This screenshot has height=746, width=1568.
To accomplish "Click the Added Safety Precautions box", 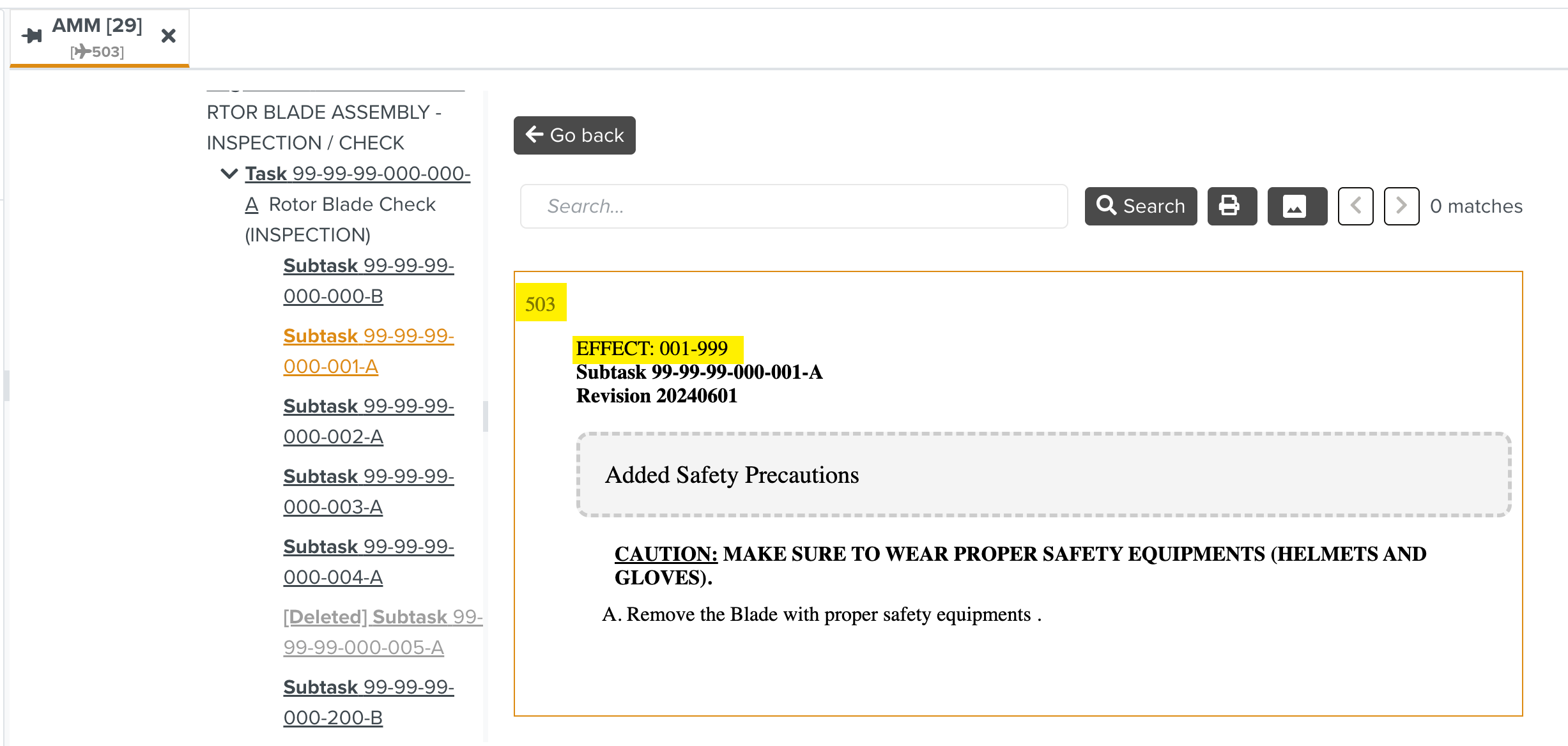I will click(1044, 475).
